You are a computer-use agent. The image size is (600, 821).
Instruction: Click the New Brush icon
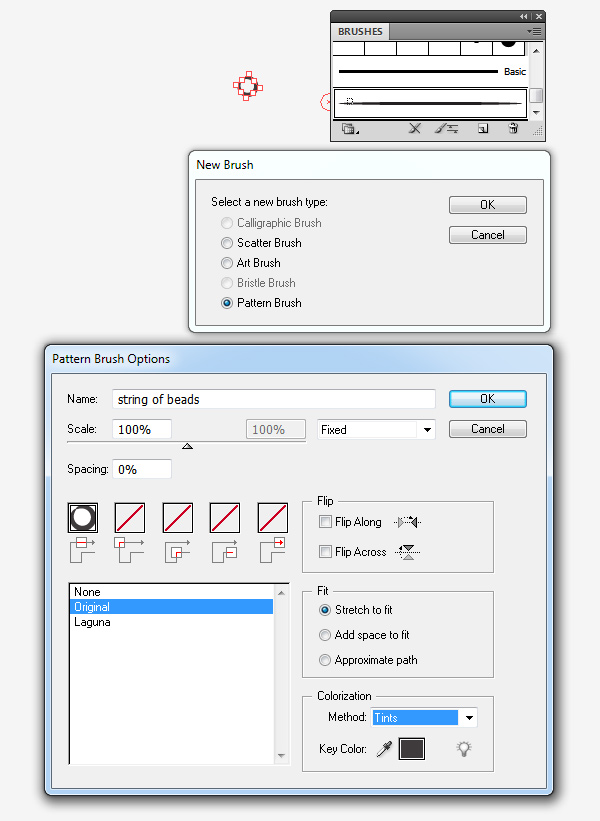pyautogui.click(x=482, y=129)
